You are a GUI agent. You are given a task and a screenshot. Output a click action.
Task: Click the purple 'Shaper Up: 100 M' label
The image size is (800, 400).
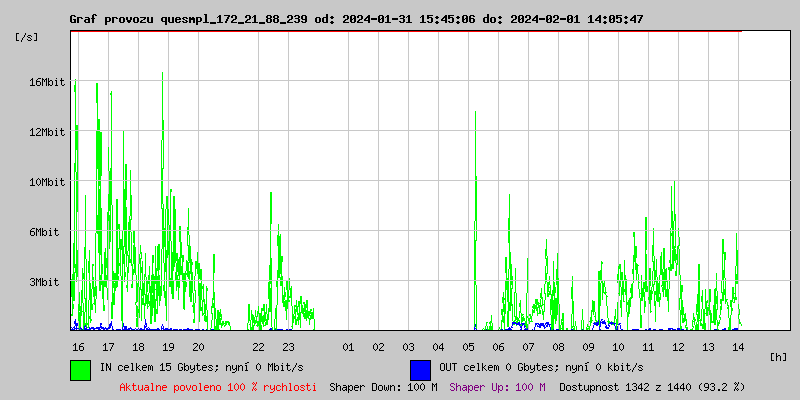click(x=498, y=387)
